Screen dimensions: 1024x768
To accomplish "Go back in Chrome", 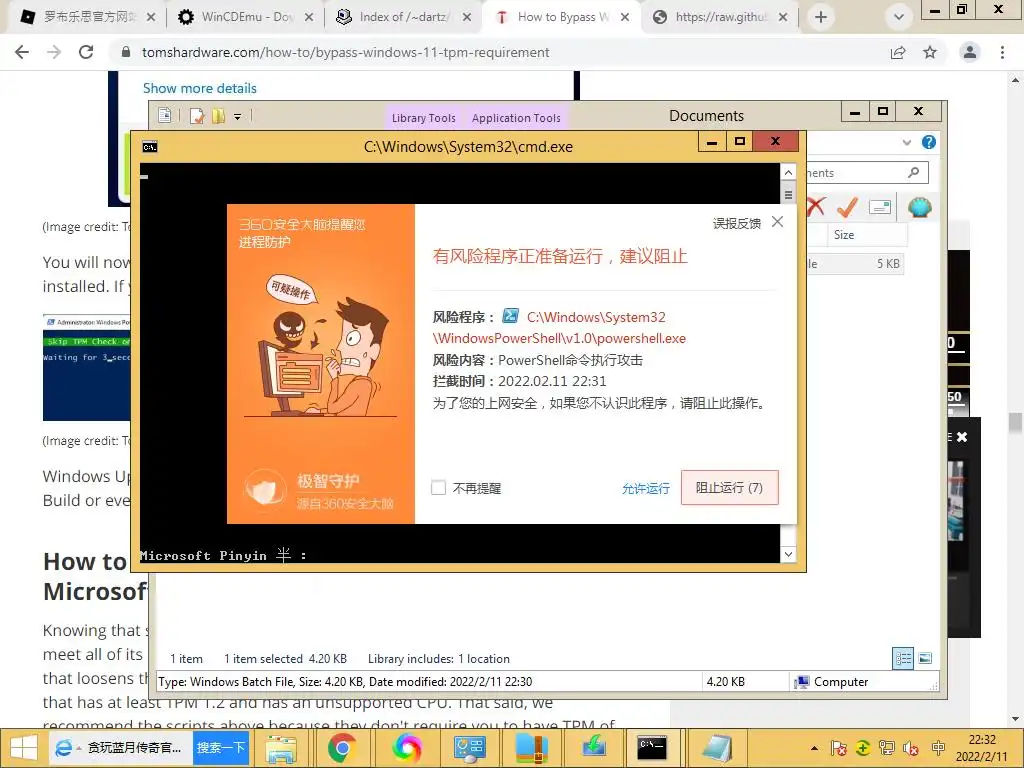I will (22, 52).
